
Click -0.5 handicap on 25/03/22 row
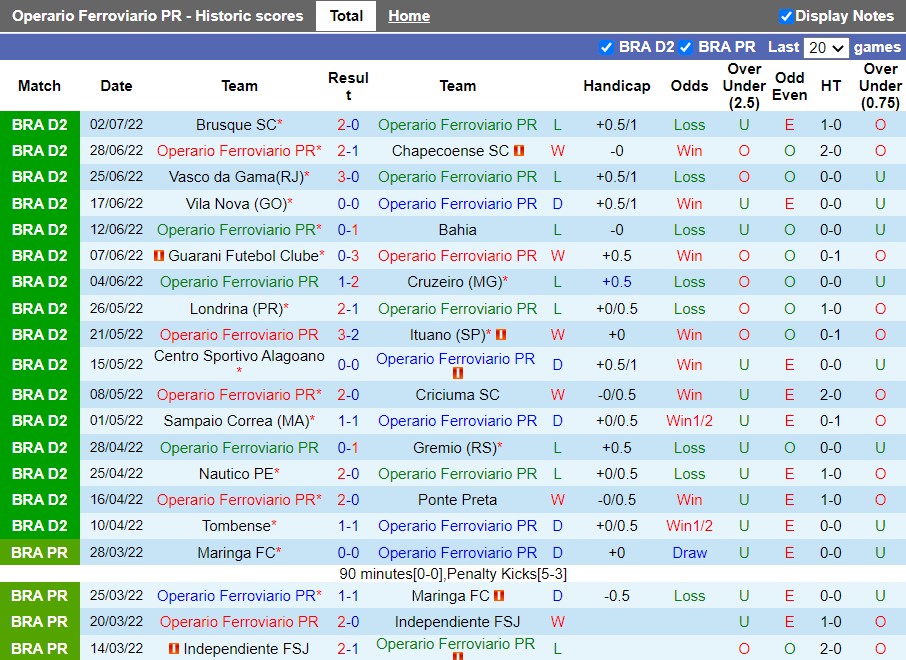click(x=617, y=596)
